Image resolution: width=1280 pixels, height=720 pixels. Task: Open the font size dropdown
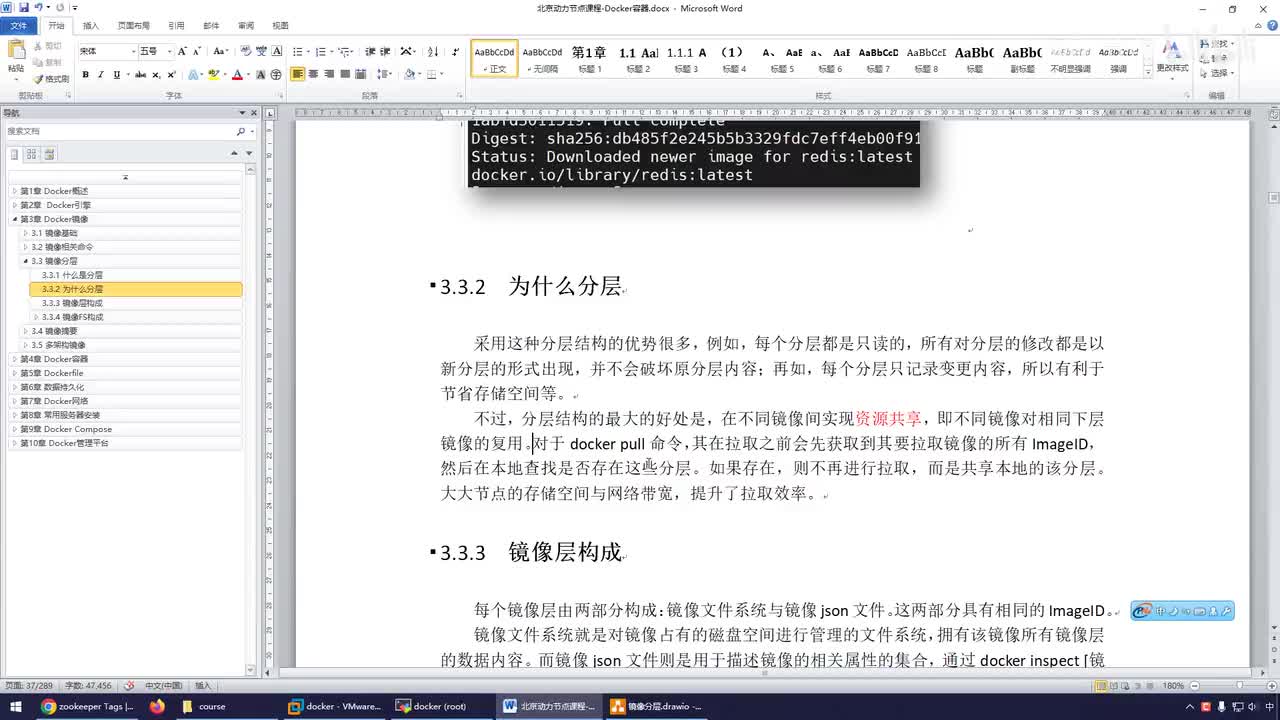(169, 51)
